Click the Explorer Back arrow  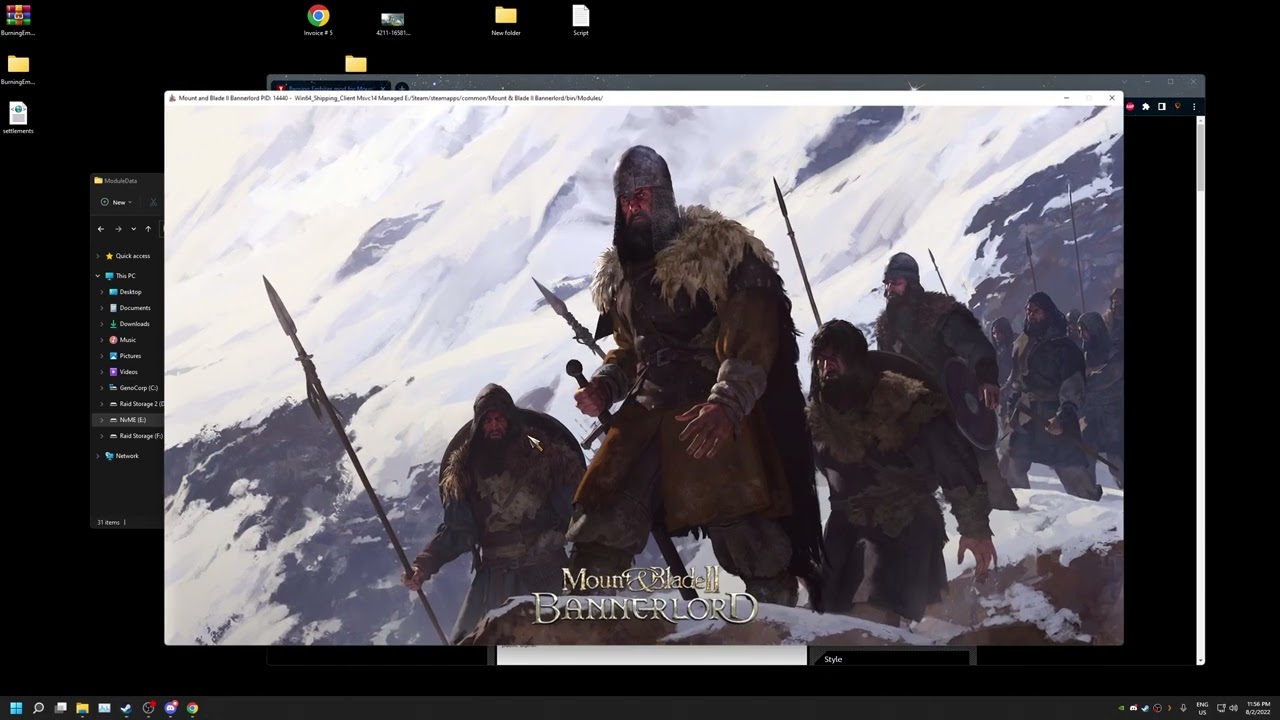point(101,229)
